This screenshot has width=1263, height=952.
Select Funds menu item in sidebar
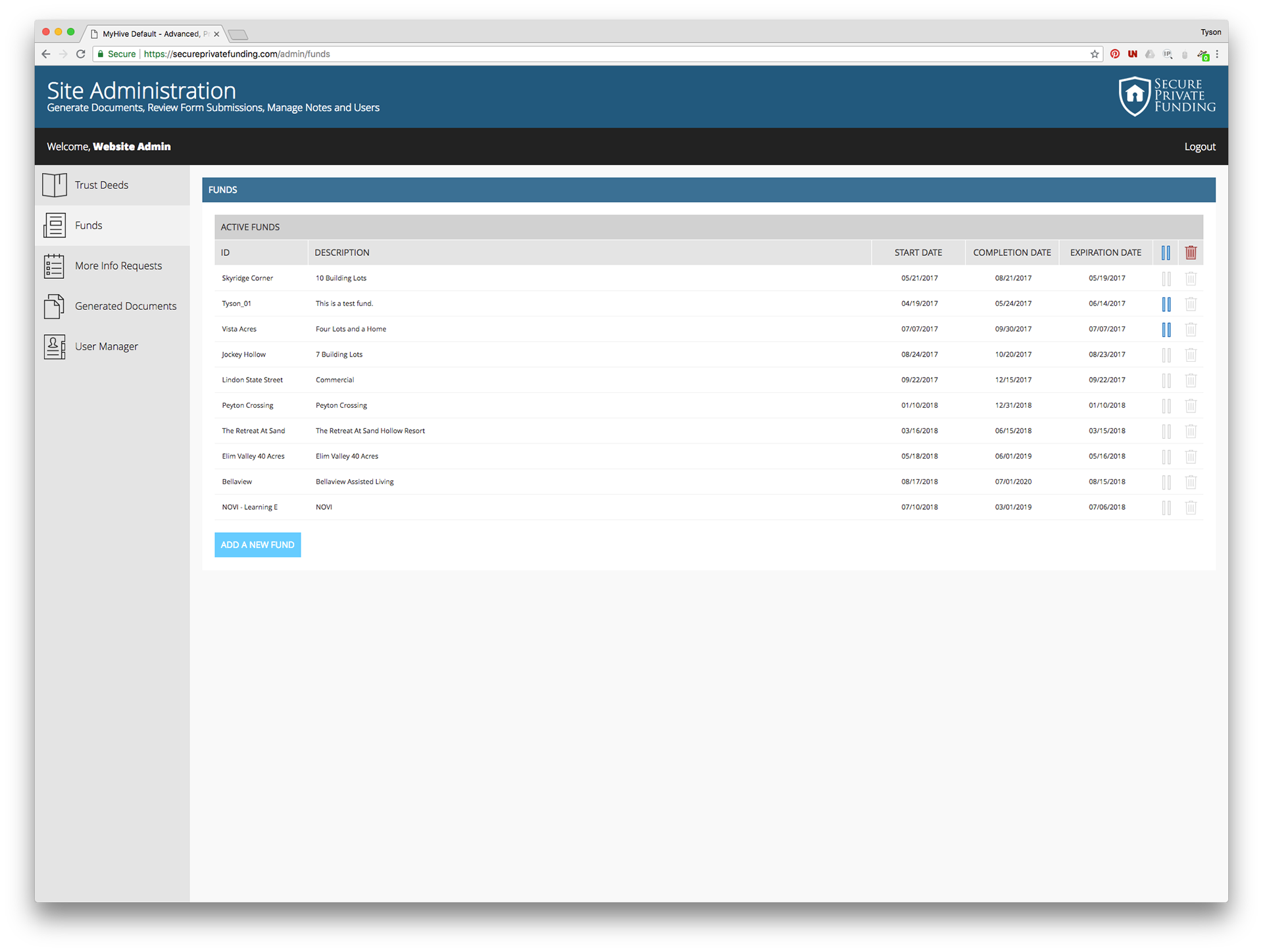(x=89, y=226)
